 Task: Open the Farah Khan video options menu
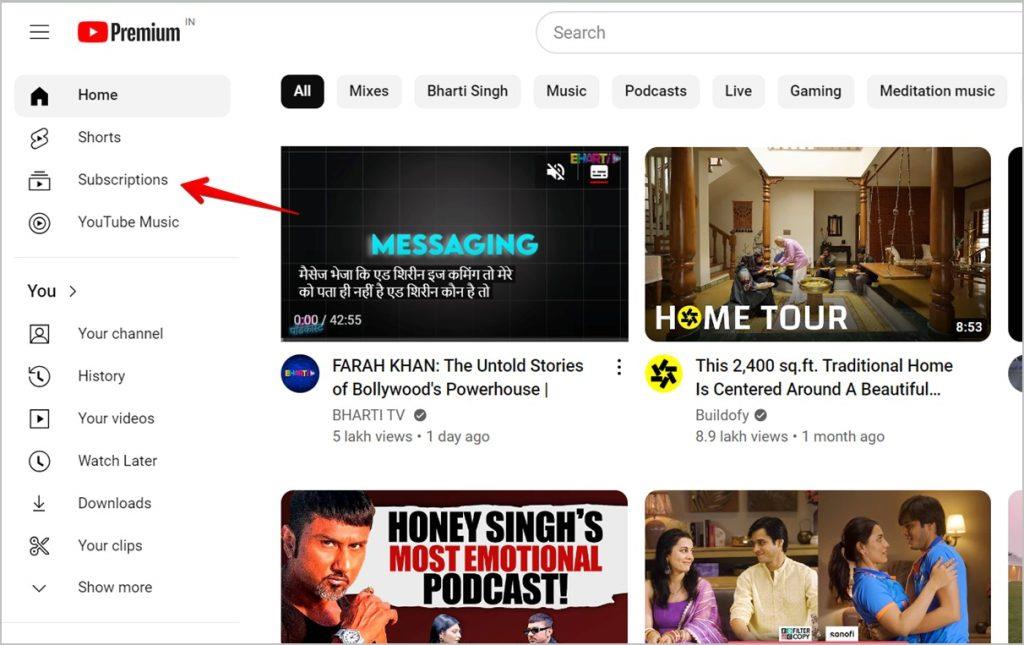click(x=618, y=367)
